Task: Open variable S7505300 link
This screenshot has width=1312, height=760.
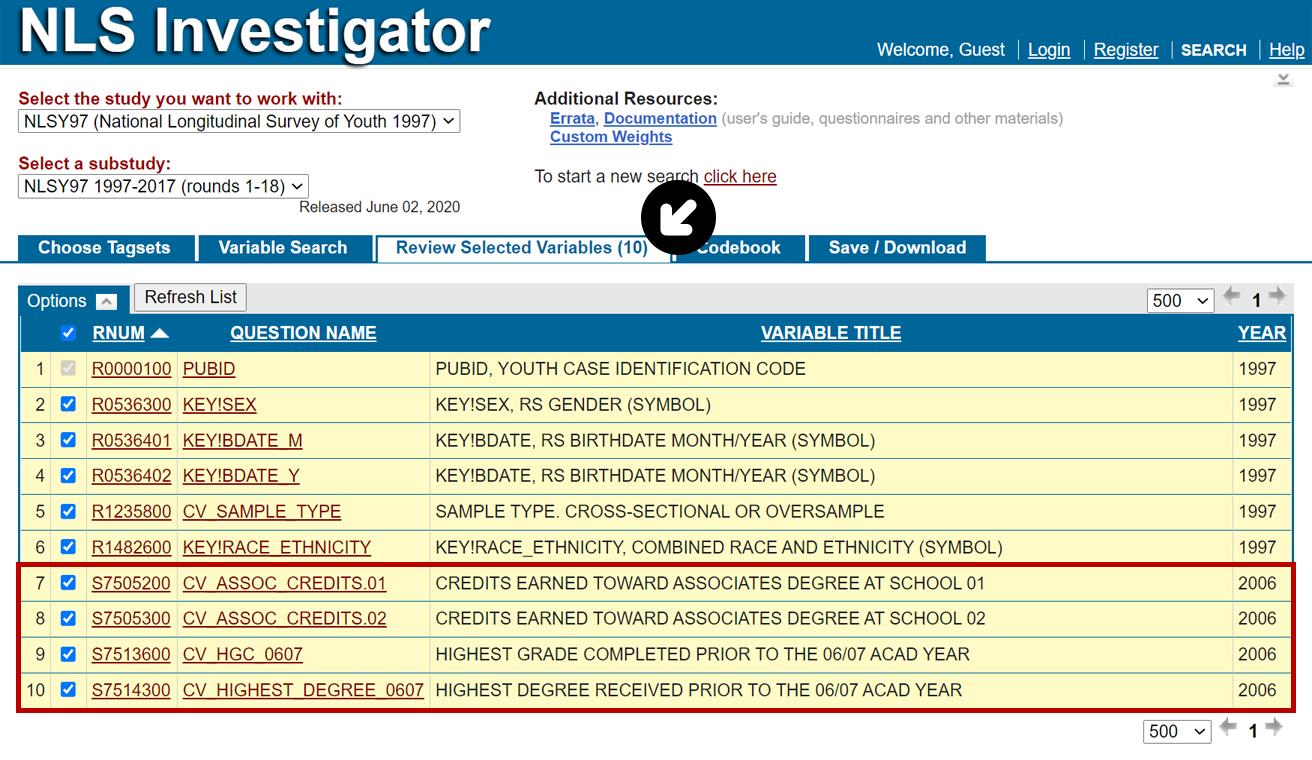Action: pos(131,619)
